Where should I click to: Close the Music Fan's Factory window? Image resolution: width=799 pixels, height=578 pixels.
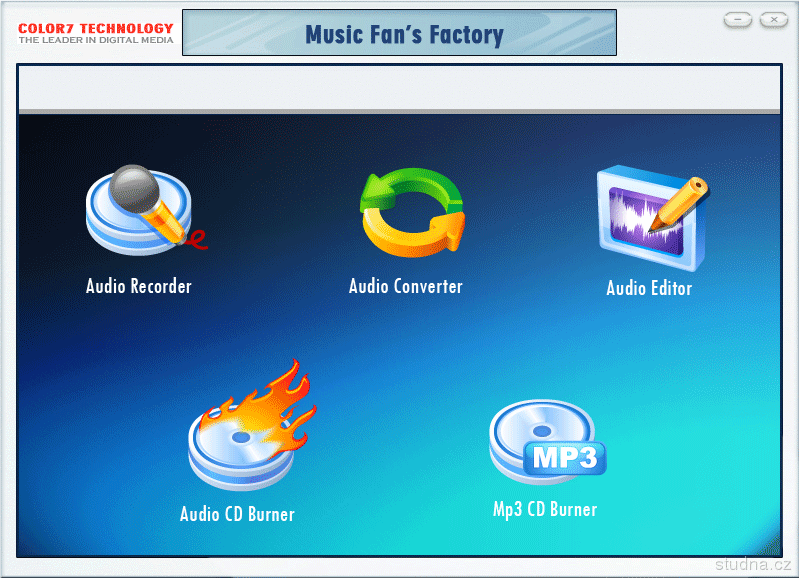[x=774, y=20]
